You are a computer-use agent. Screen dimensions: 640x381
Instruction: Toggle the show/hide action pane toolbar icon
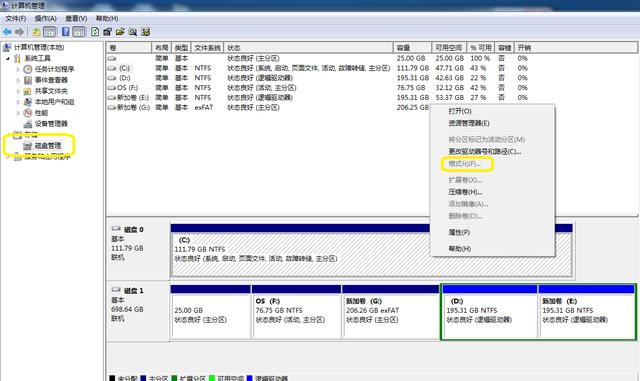point(78,32)
